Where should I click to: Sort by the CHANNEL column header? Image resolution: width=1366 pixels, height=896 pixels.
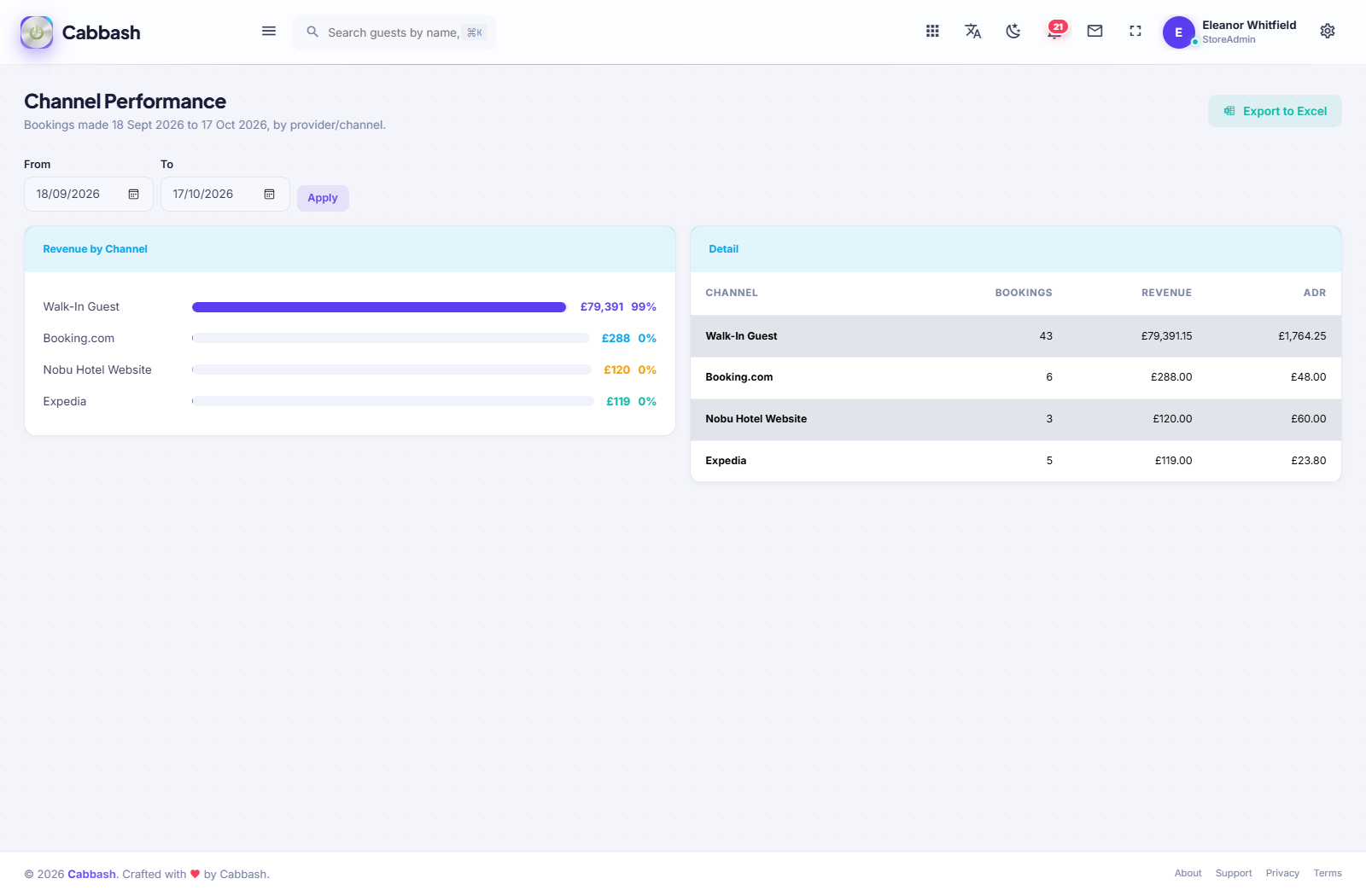point(732,293)
